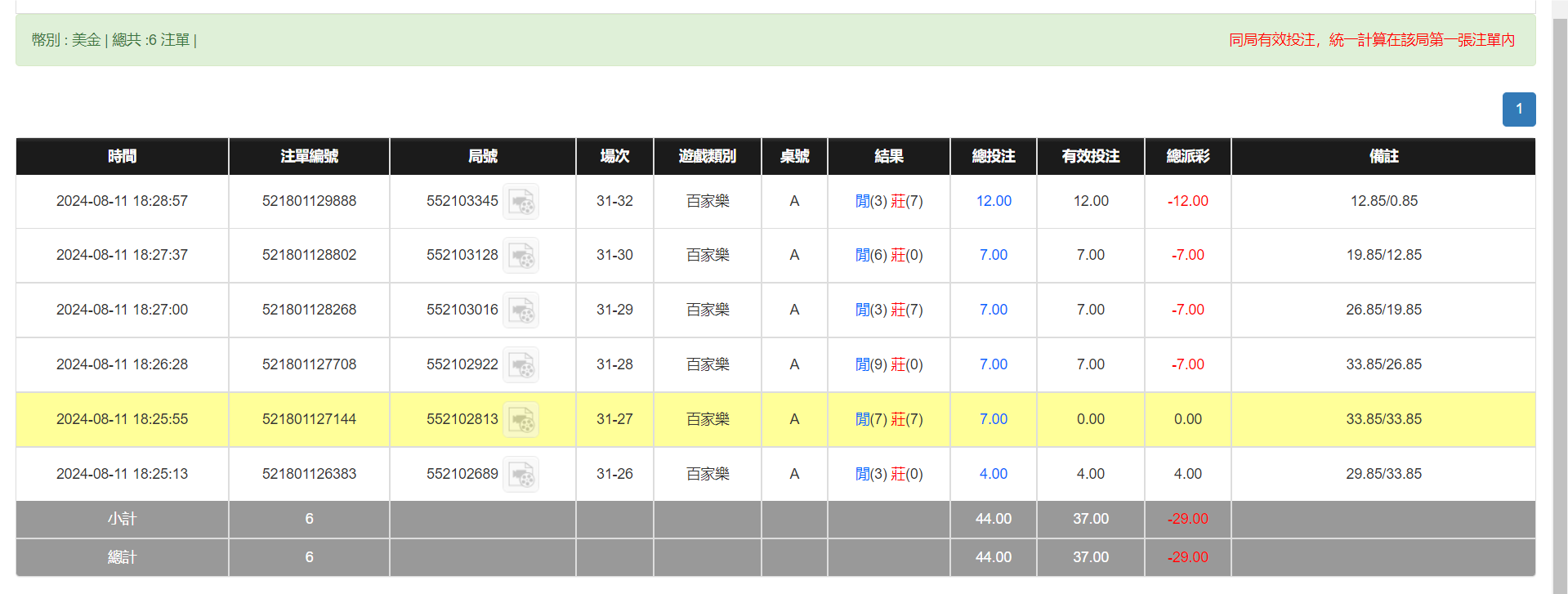Viewport: 1568px width, 594px height.
Task: Open the 4.00 bet link for order 521801126383
Action: (x=993, y=474)
